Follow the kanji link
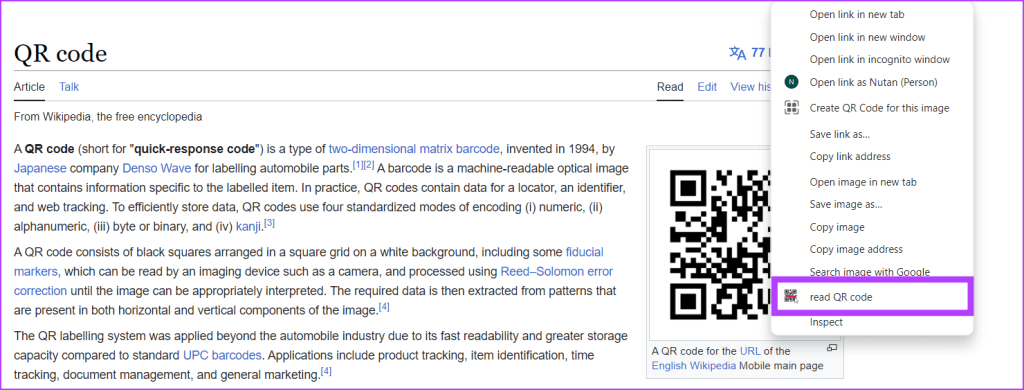The height and width of the screenshot is (390, 1024). 248,227
